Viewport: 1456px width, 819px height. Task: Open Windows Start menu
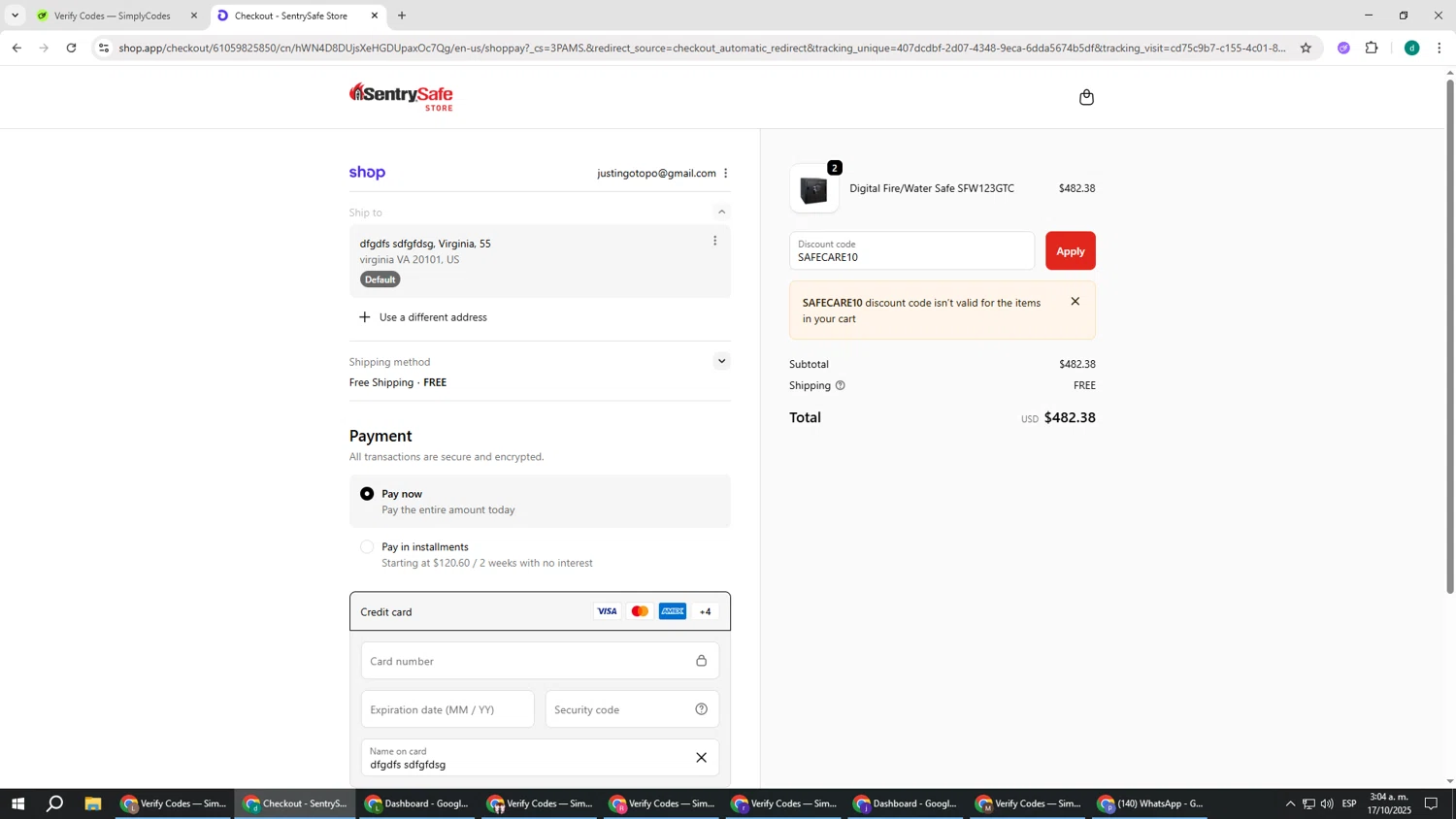pyautogui.click(x=17, y=803)
